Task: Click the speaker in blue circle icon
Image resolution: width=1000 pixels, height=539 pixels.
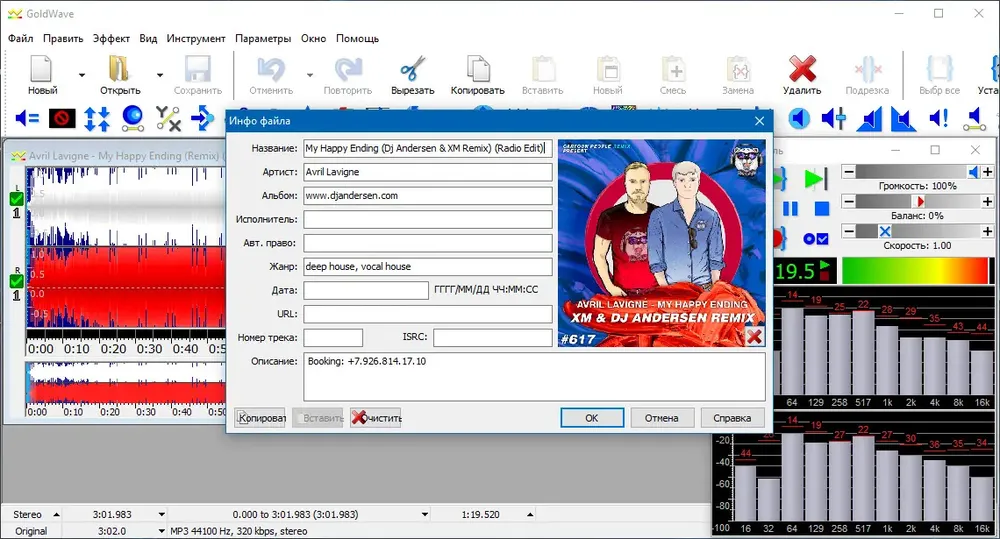Action: (x=799, y=118)
